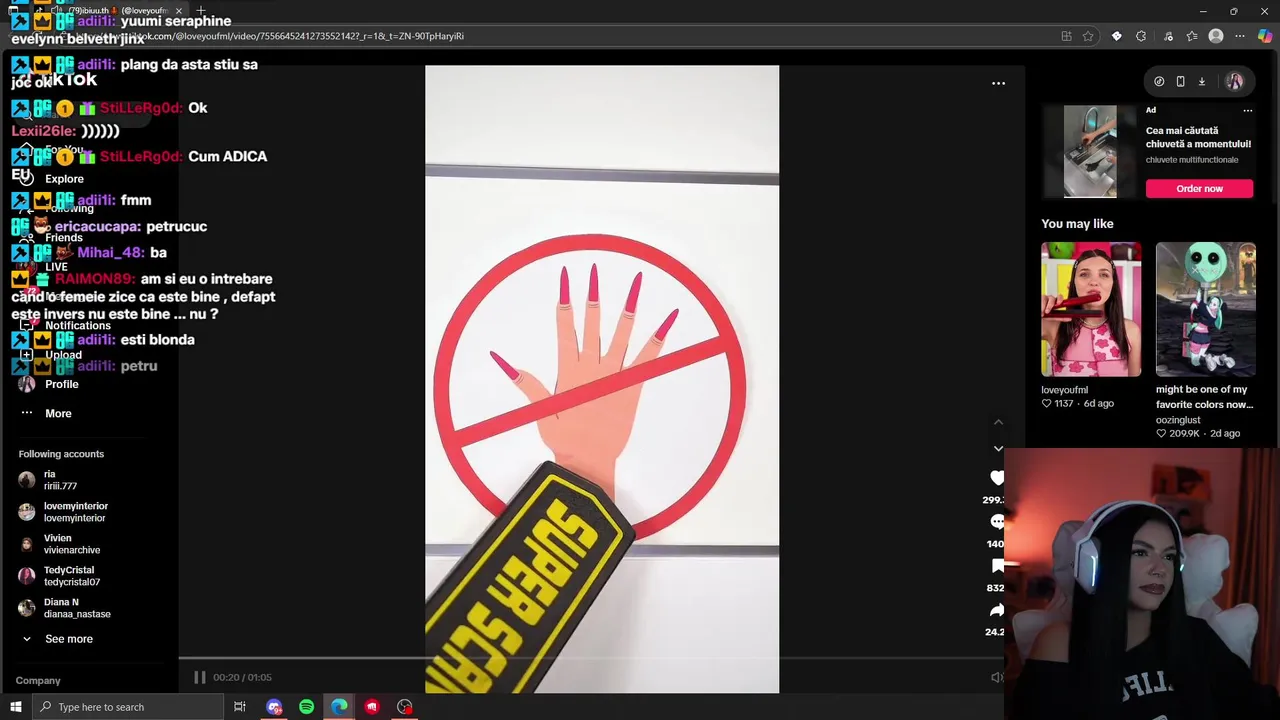Open Copilot icon in Edge toolbar

1265,36
